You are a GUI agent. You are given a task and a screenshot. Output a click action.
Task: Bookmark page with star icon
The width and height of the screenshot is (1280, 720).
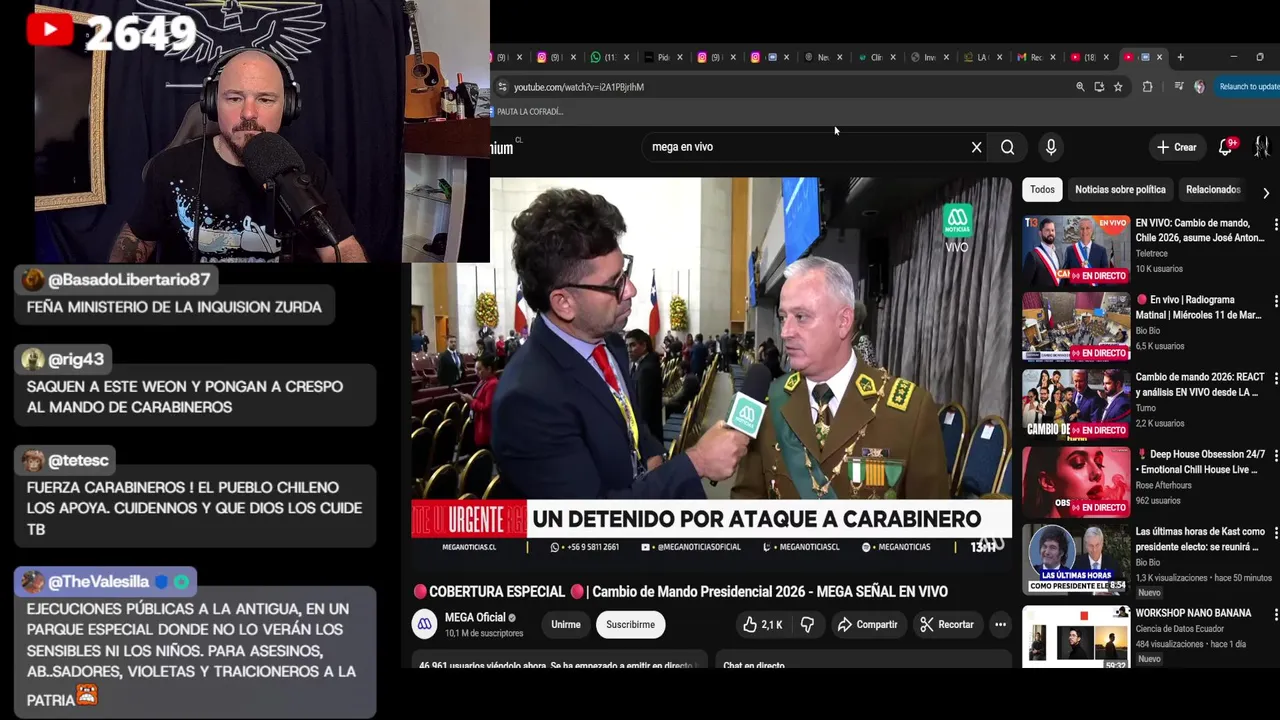[1118, 87]
